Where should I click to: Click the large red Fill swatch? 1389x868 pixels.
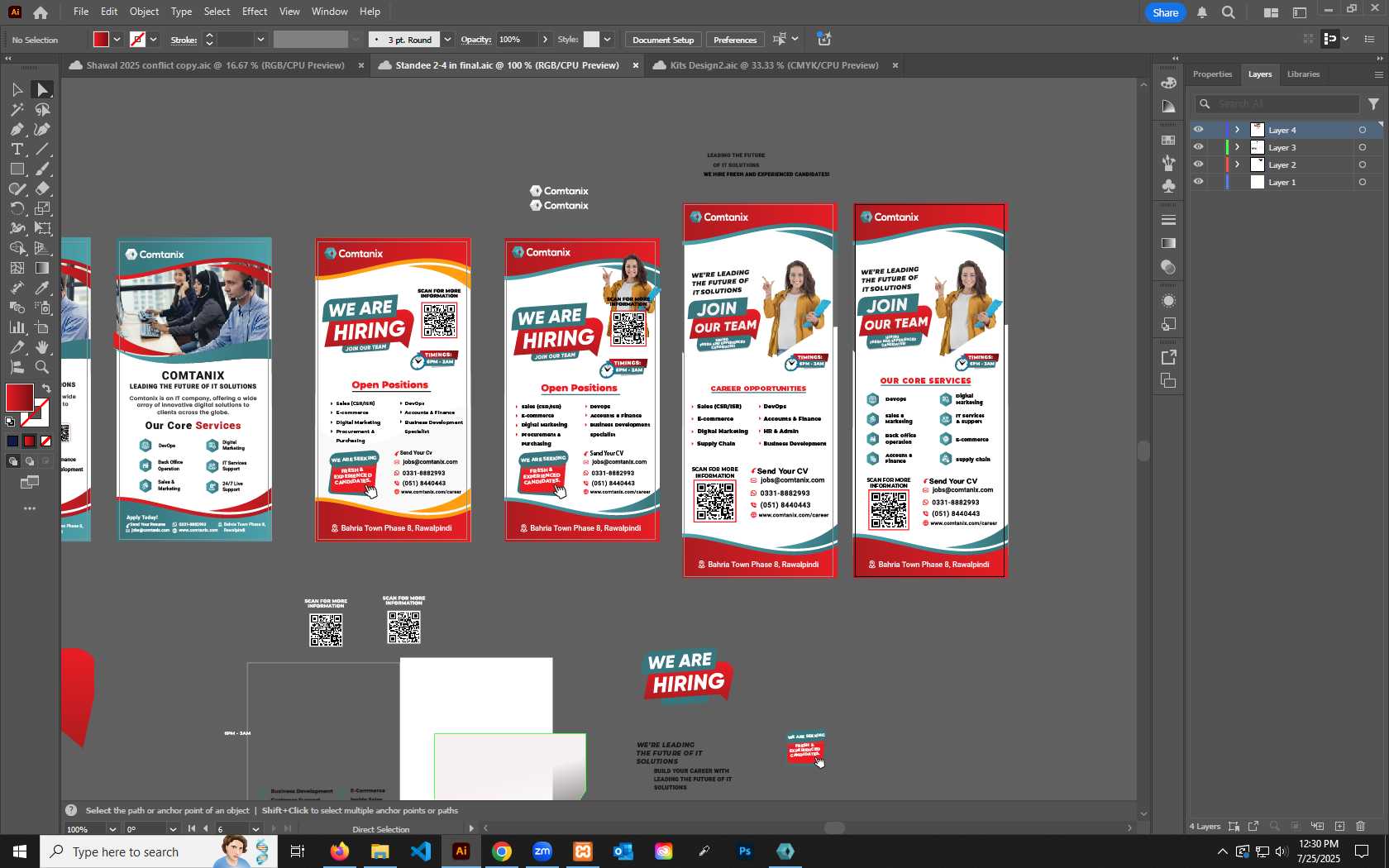tap(19, 398)
